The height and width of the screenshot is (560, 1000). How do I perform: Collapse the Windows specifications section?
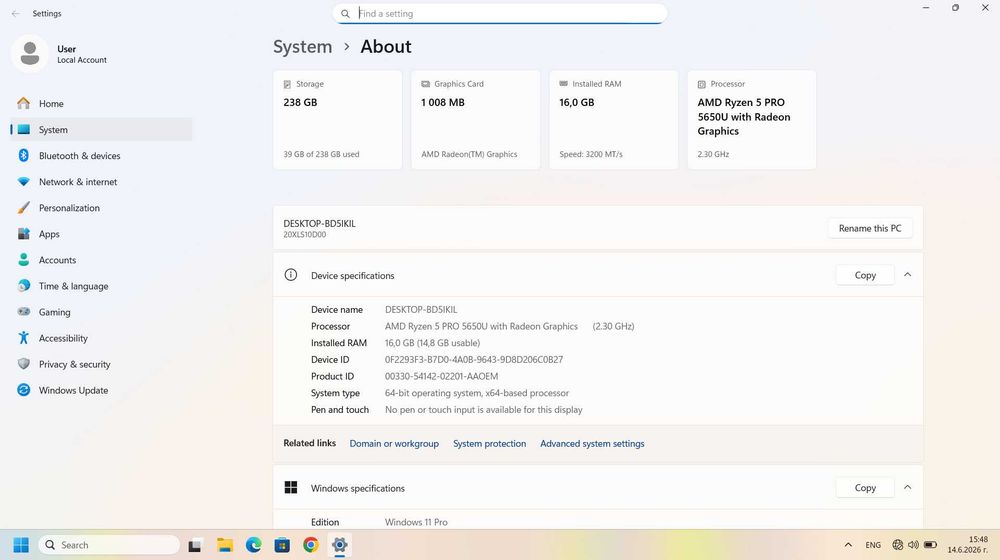[908, 488]
